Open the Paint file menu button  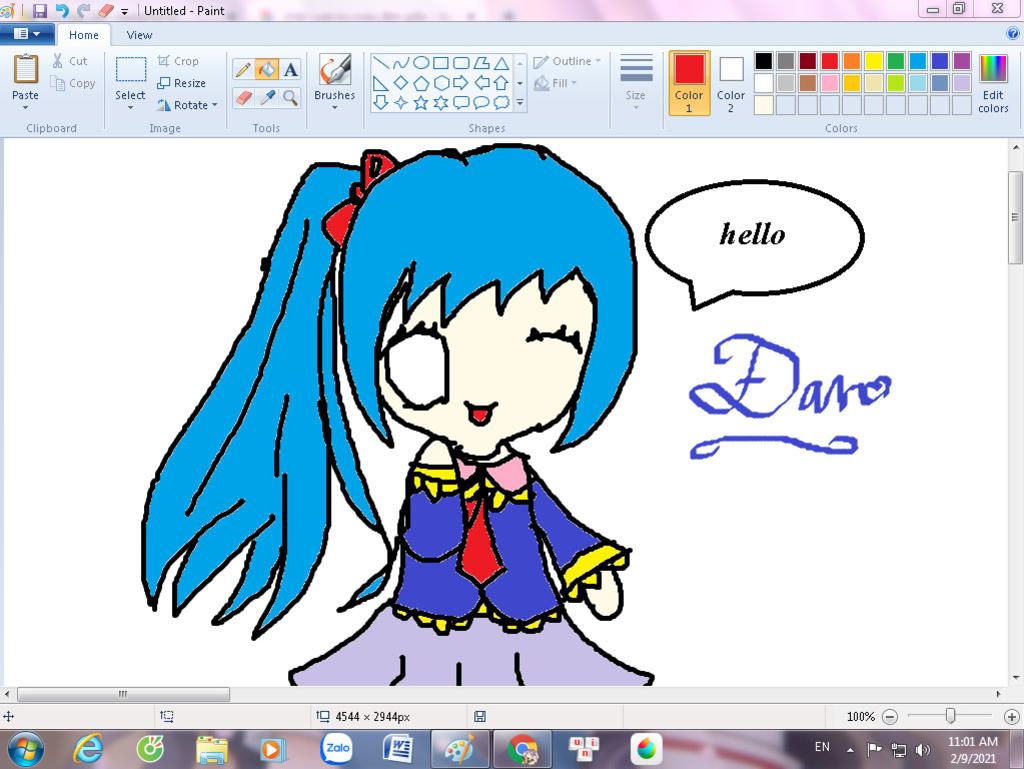[x=26, y=34]
